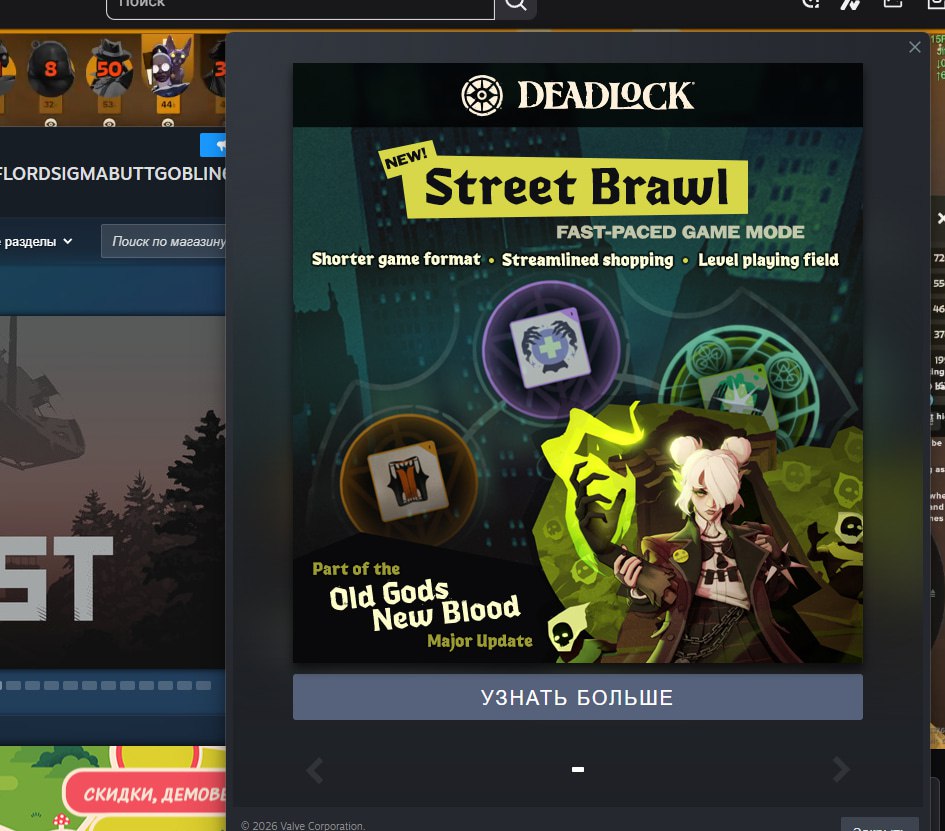Click the FLORDSIGMABUTTGOBLIN heading text
The height and width of the screenshot is (831, 945).
pyautogui.click(x=113, y=174)
